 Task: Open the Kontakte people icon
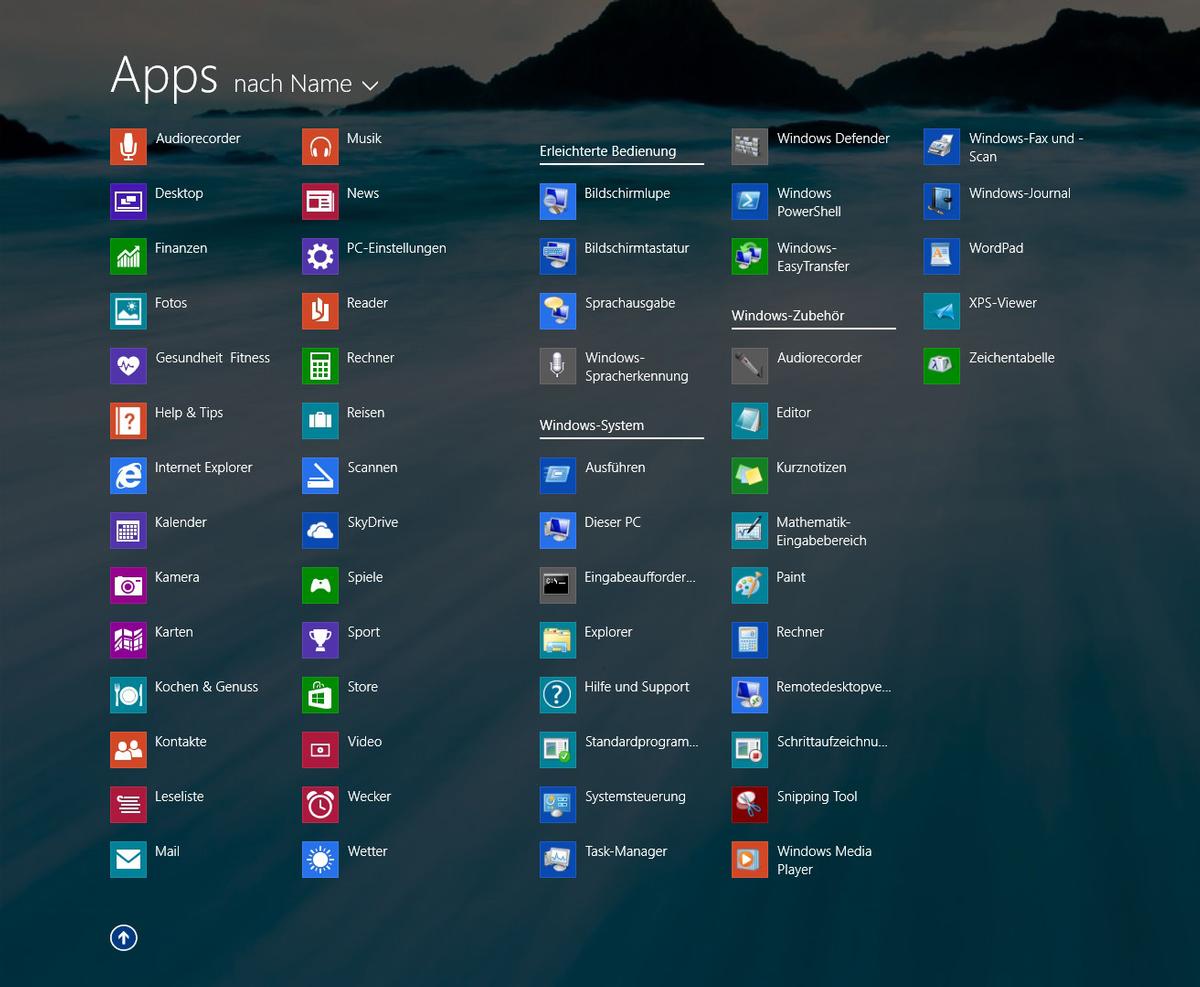click(x=128, y=752)
